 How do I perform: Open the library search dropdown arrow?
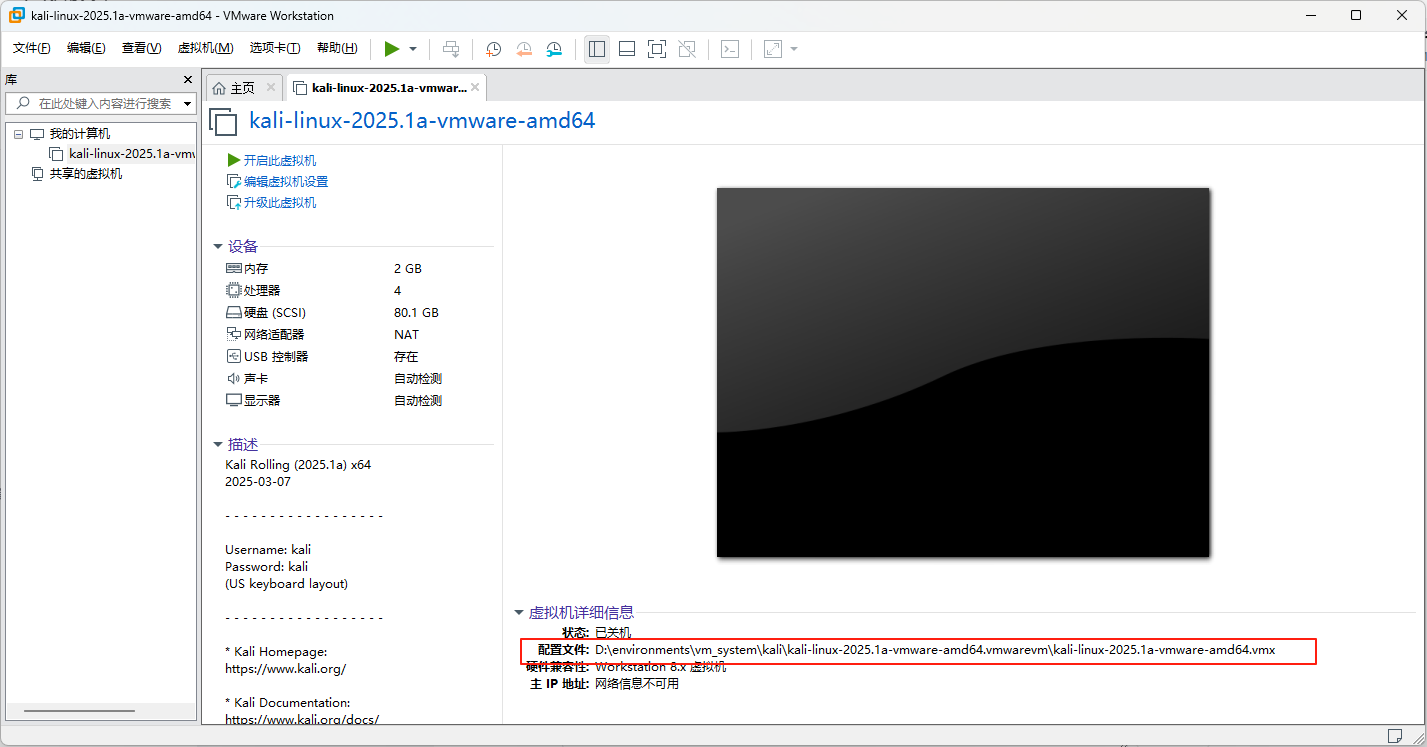coord(187,104)
